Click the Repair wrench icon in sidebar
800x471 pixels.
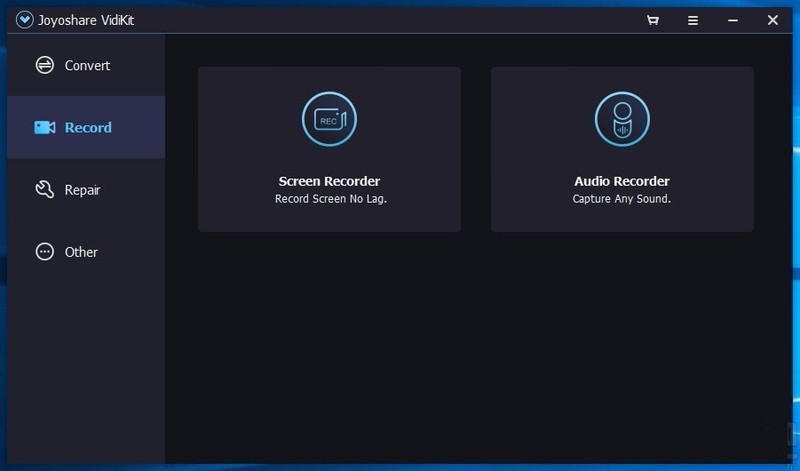click(x=45, y=190)
